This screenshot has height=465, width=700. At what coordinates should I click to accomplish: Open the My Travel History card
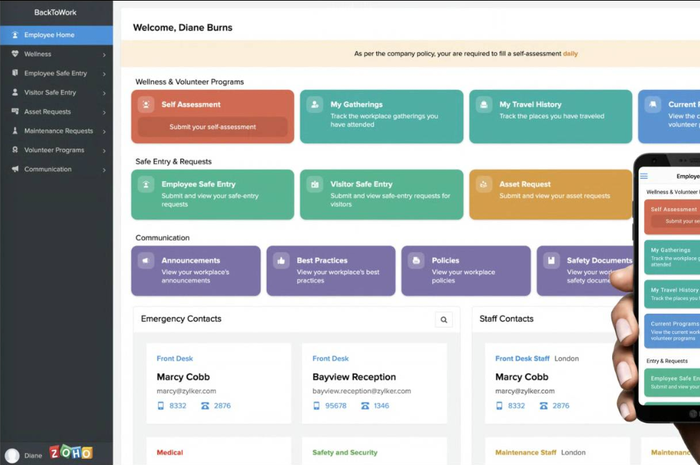(550, 116)
